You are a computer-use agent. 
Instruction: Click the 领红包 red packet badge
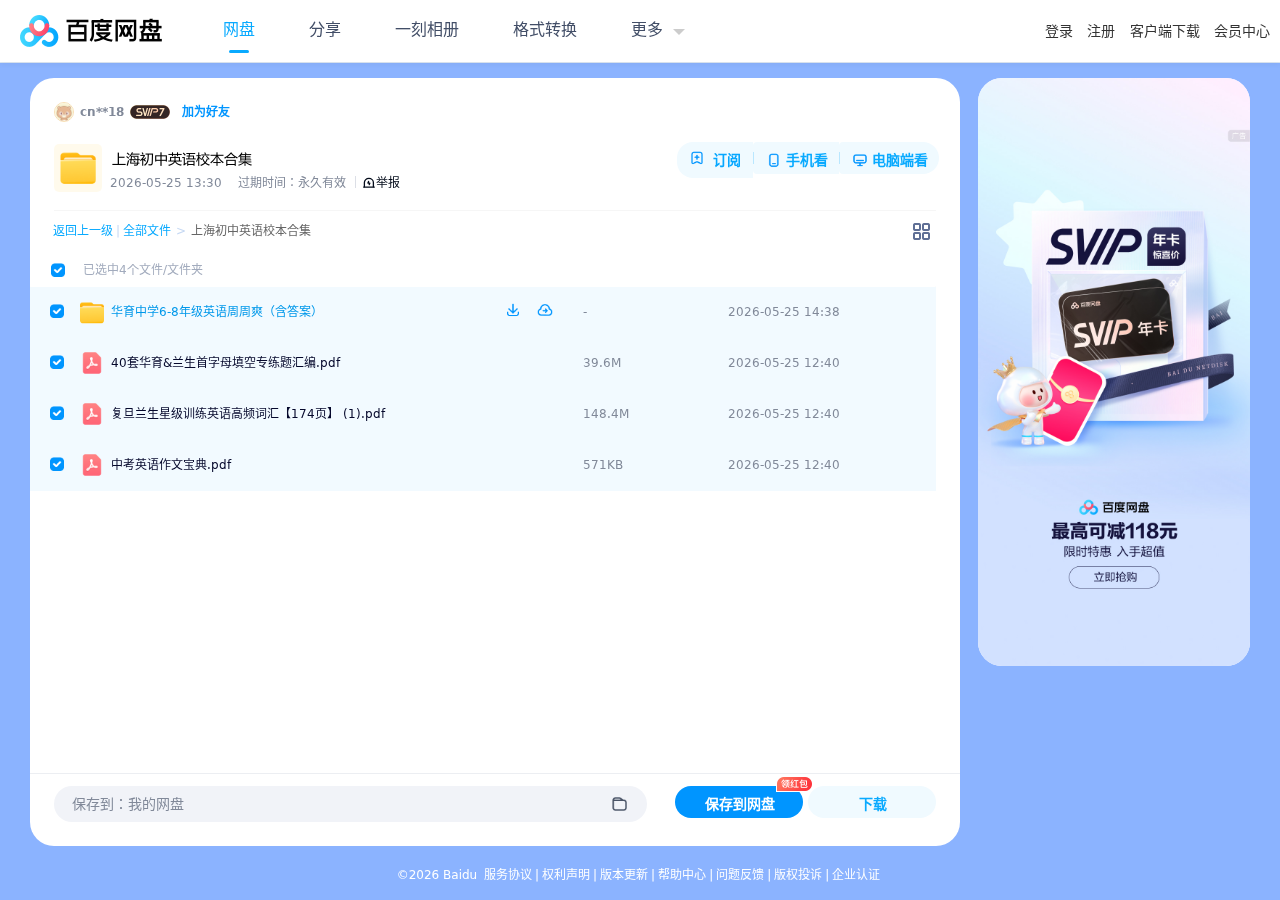794,784
